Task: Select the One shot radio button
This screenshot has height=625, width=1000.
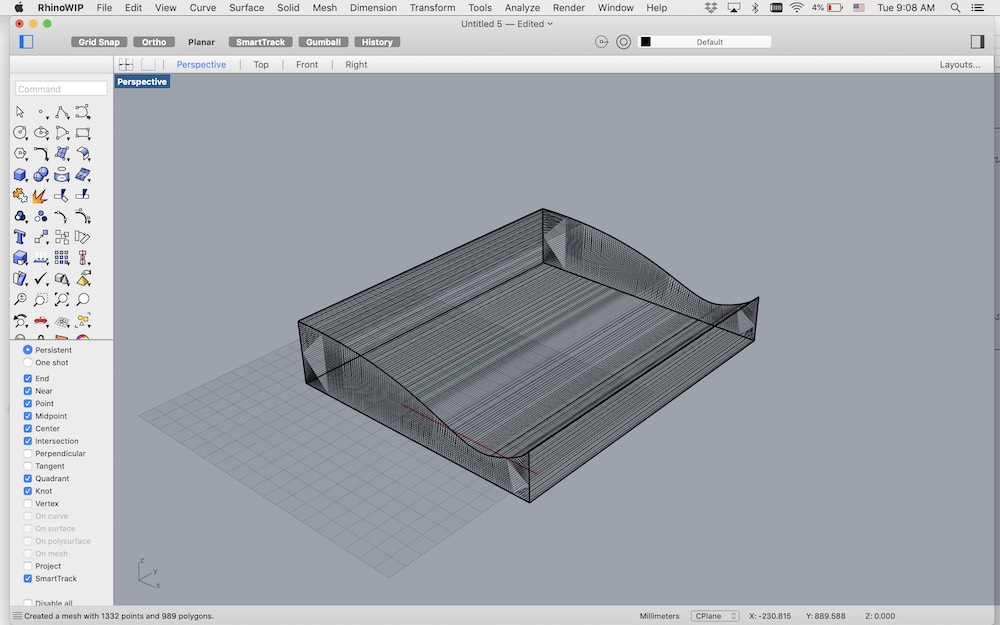Action: click(27, 362)
